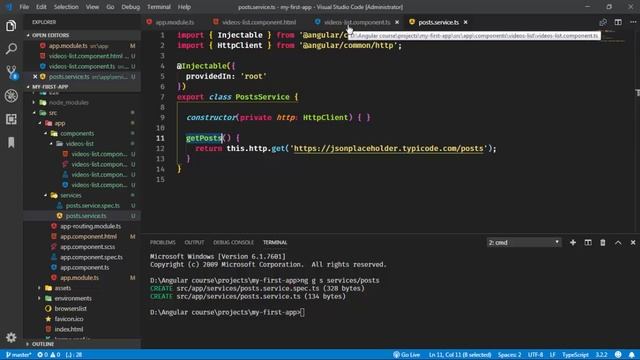Open the Debug view in activity bar
This screenshot has width=640, height=360.
[11, 96]
